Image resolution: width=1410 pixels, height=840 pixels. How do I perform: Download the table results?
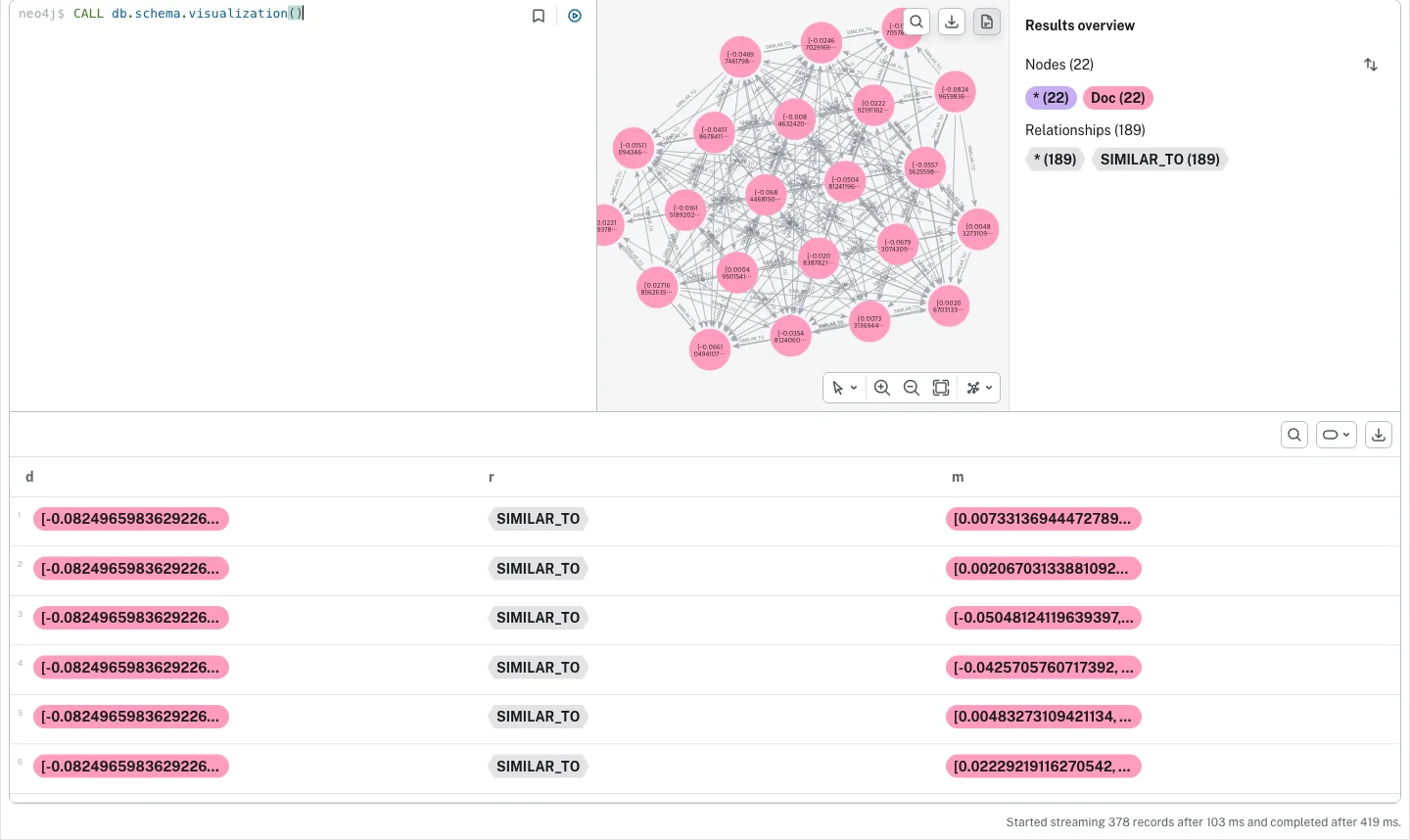tap(1379, 435)
